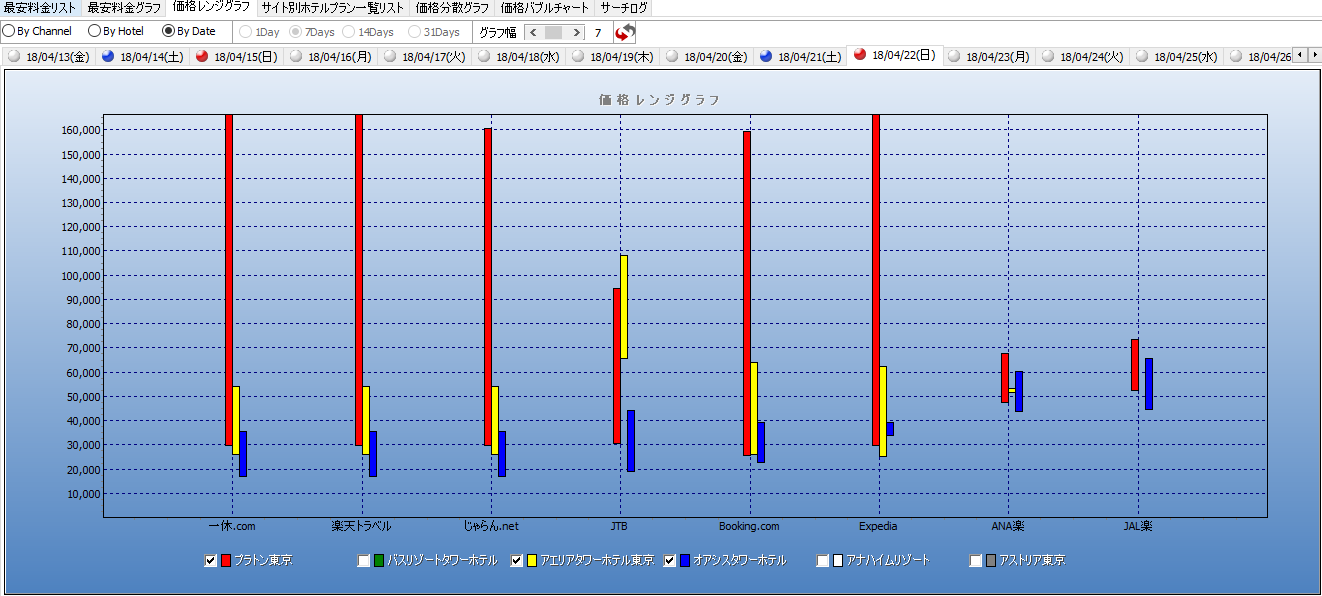Click the グラフ幅 scrollbar thumb

554,32
